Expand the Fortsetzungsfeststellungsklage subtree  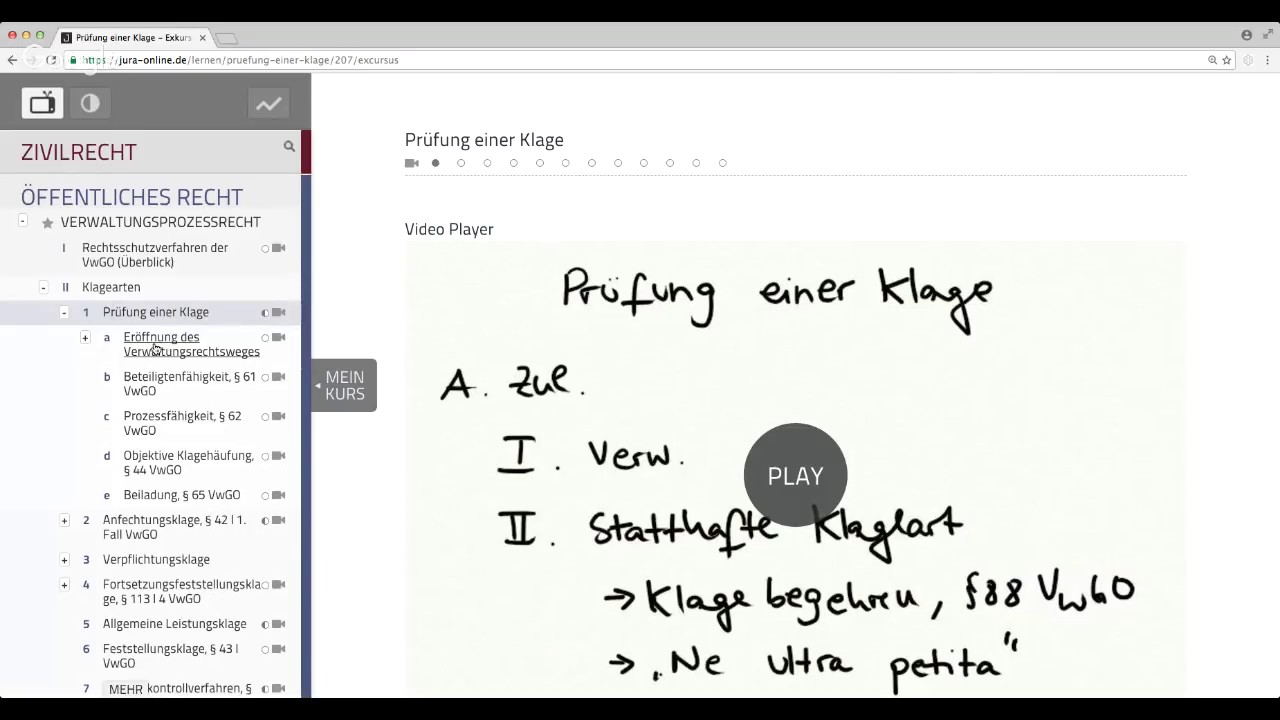64,584
